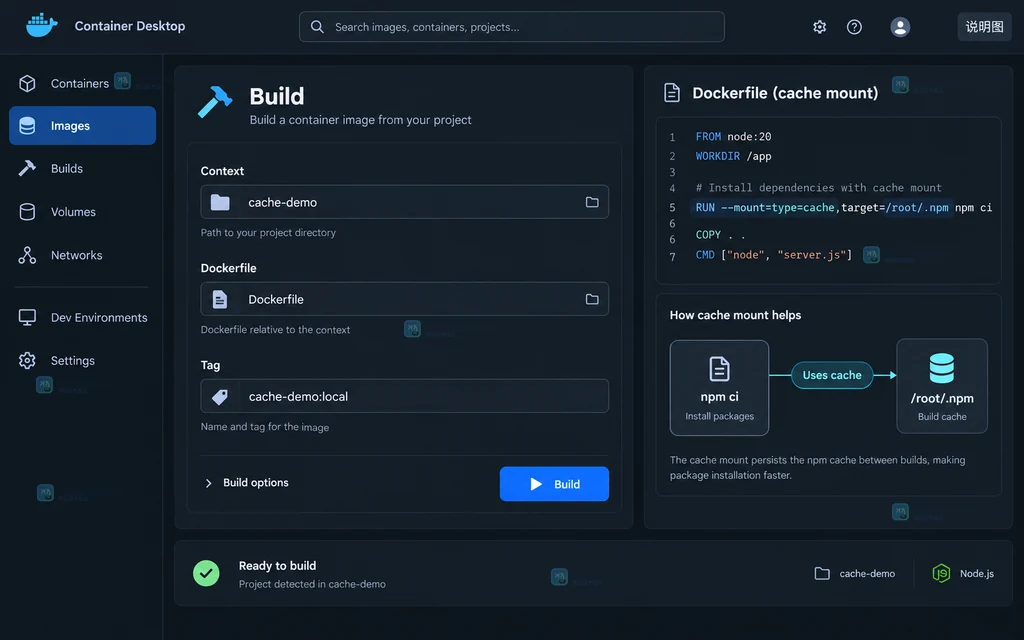The width and height of the screenshot is (1024, 640).
Task: Click the CMD node server.js line
Action: [x=774, y=255]
